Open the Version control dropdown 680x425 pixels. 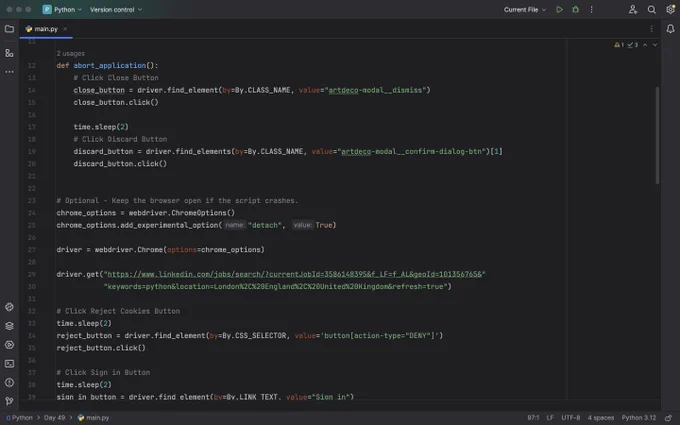116,9
